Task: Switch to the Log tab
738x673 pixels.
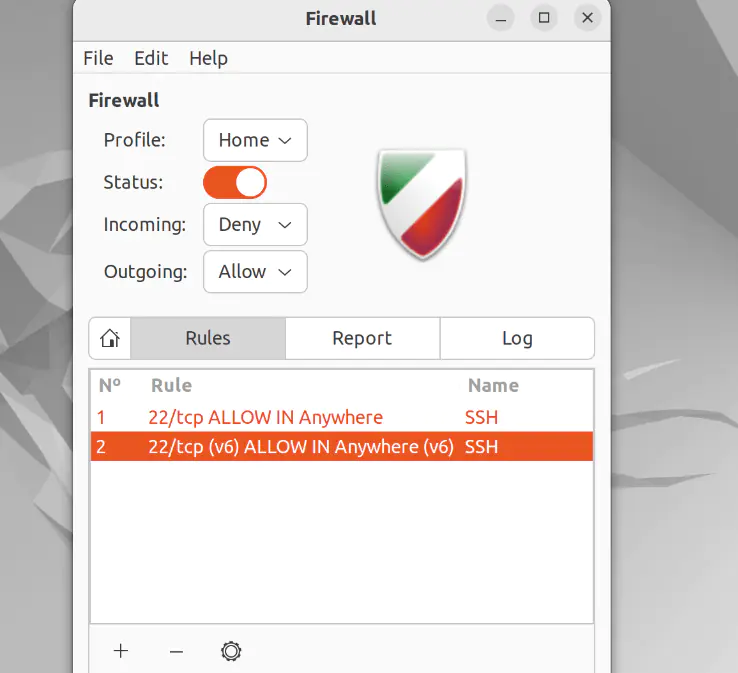Action: pos(517,338)
